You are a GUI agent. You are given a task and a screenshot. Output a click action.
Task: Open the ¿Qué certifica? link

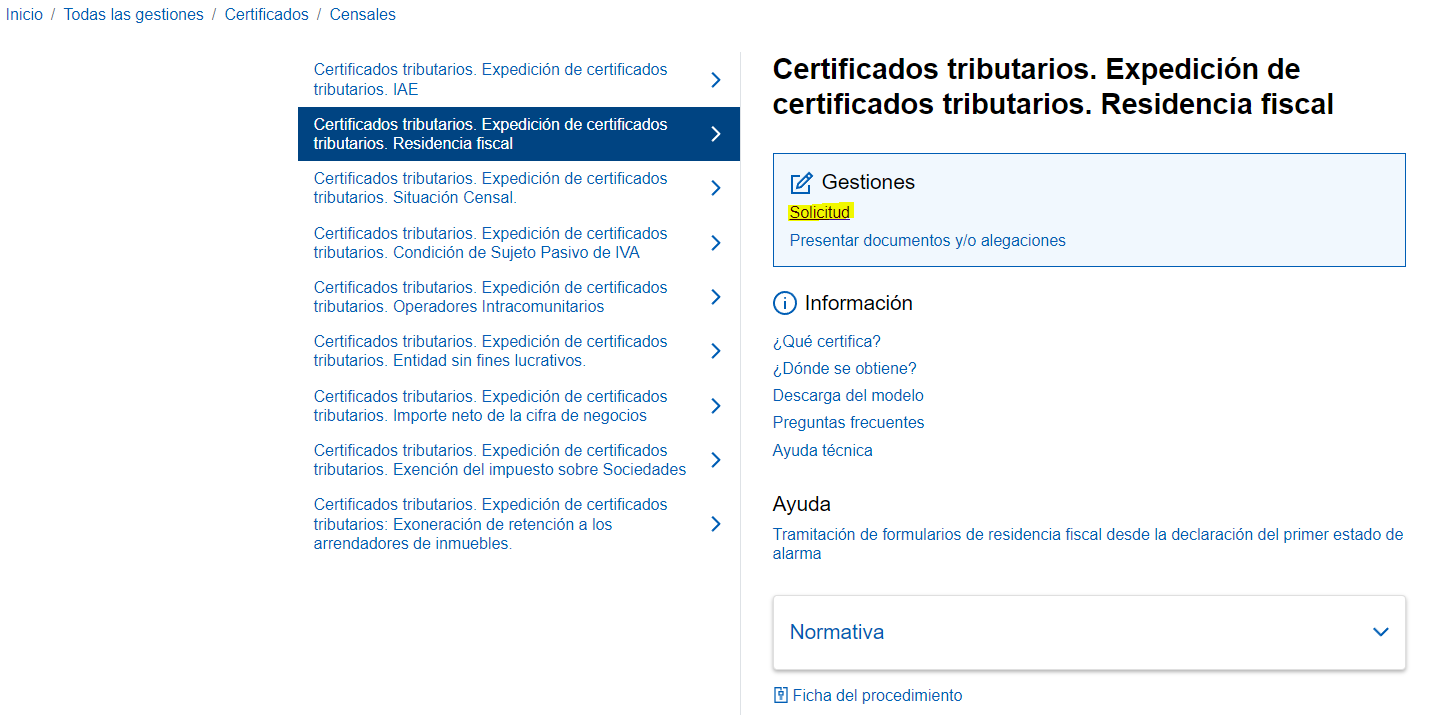click(x=826, y=341)
